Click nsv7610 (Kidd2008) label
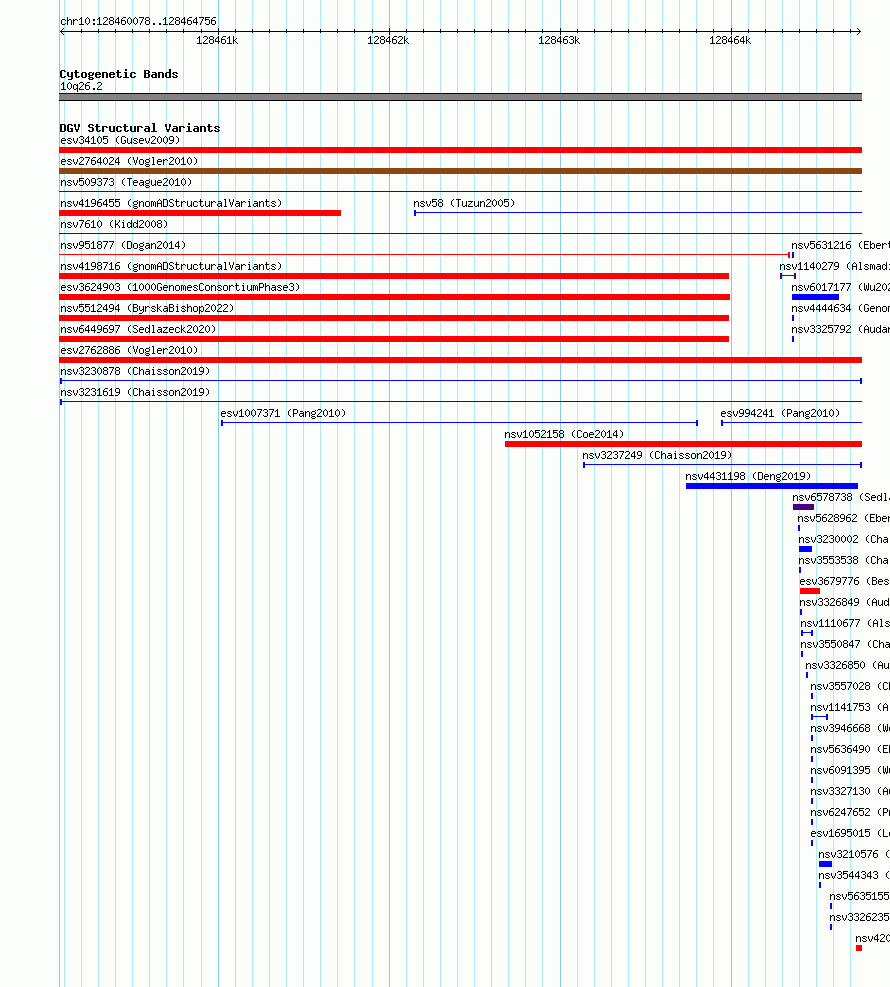890x987 pixels. 114,224
